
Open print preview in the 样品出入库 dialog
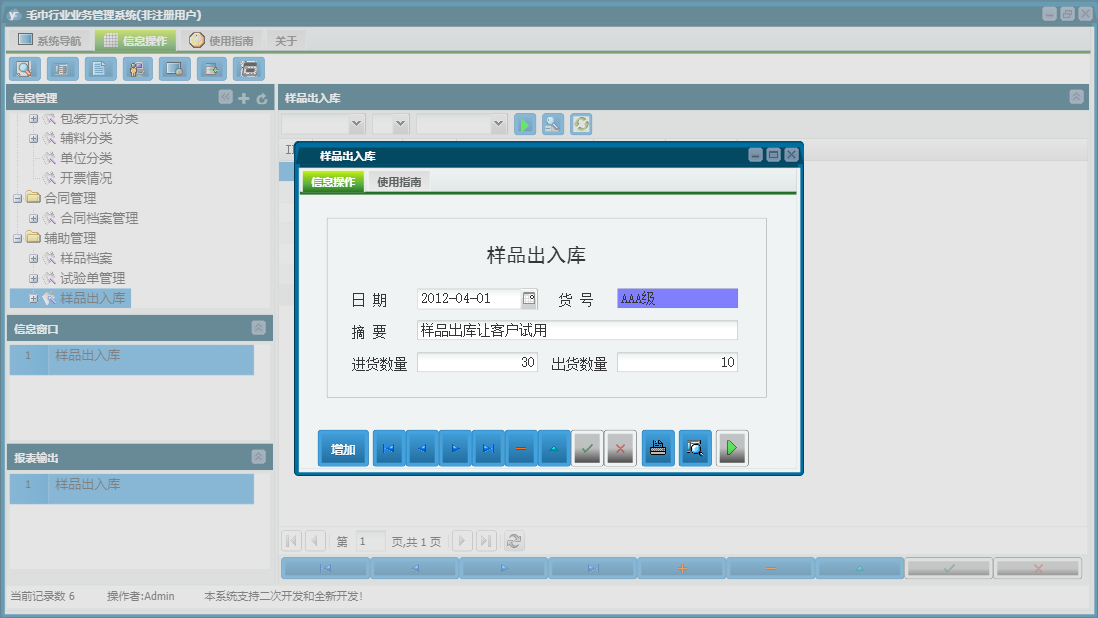pyautogui.click(x=695, y=448)
